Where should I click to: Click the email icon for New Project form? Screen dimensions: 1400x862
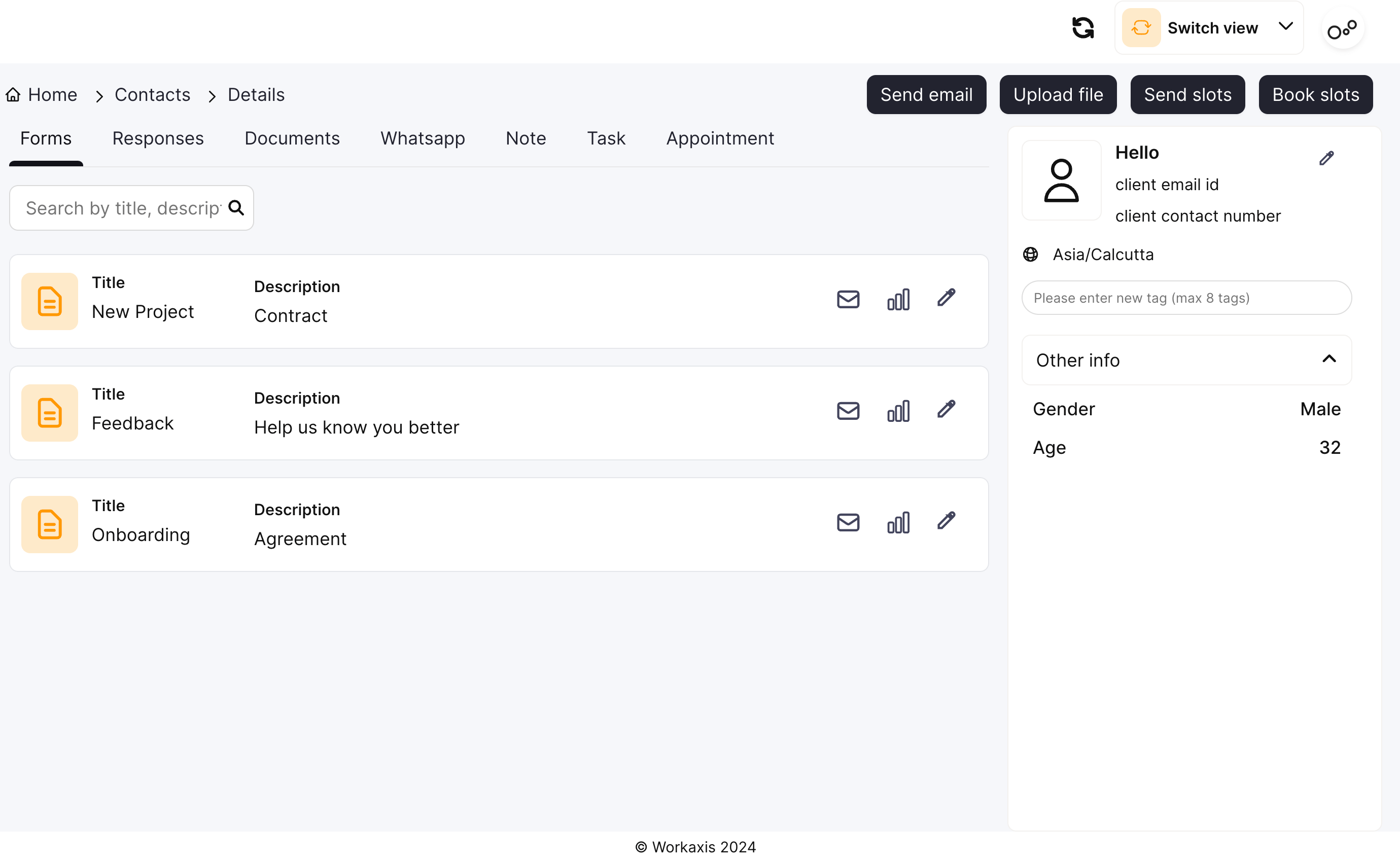pos(848,299)
